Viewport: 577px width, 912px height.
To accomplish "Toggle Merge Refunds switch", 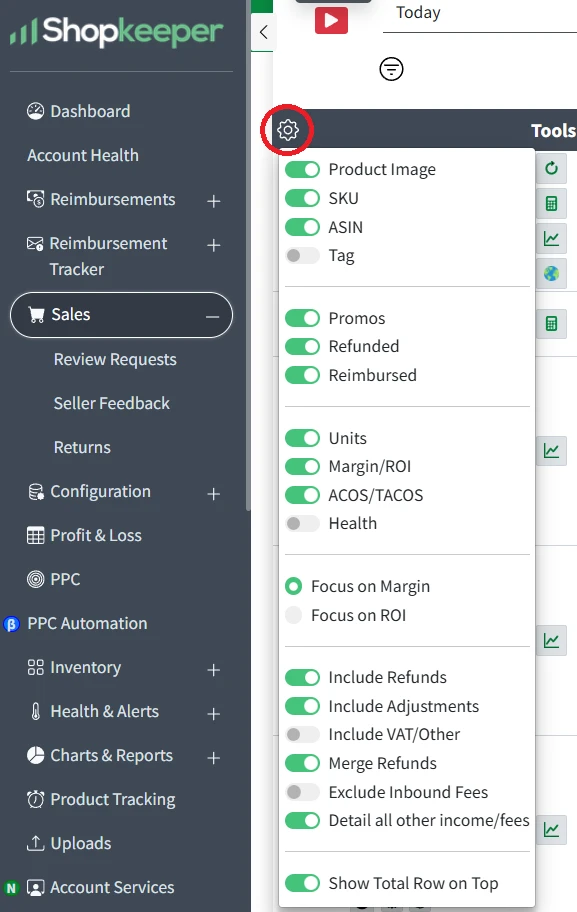I will [302, 763].
